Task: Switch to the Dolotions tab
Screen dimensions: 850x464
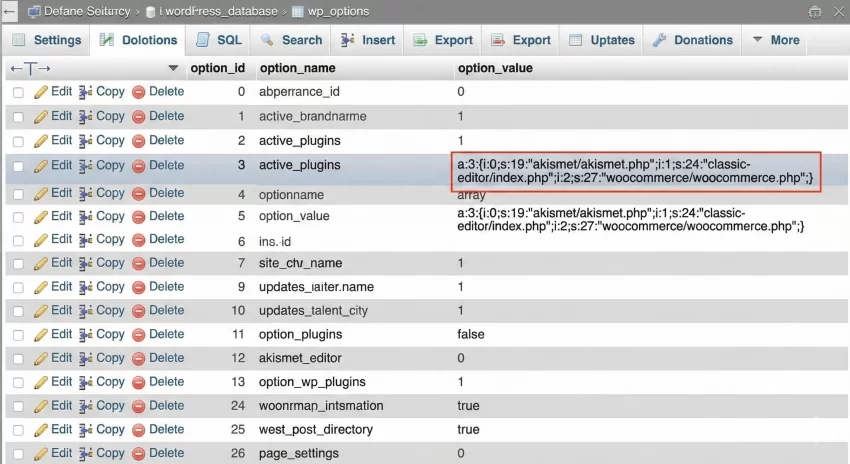Action: pos(138,40)
